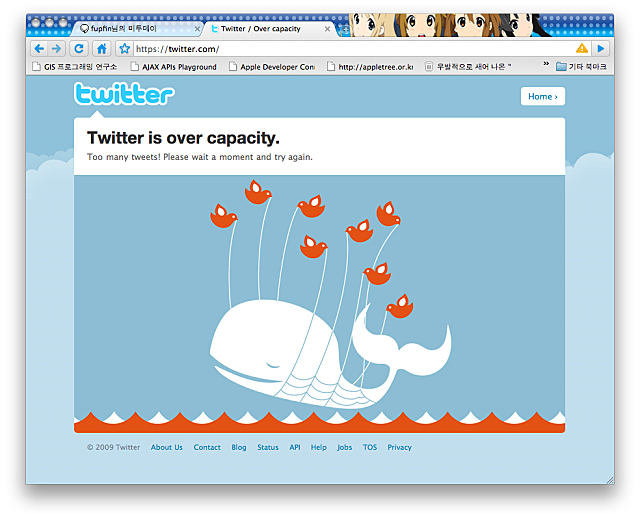
Task: Click the Twitter logo
Action: click(x=124, y=93)
